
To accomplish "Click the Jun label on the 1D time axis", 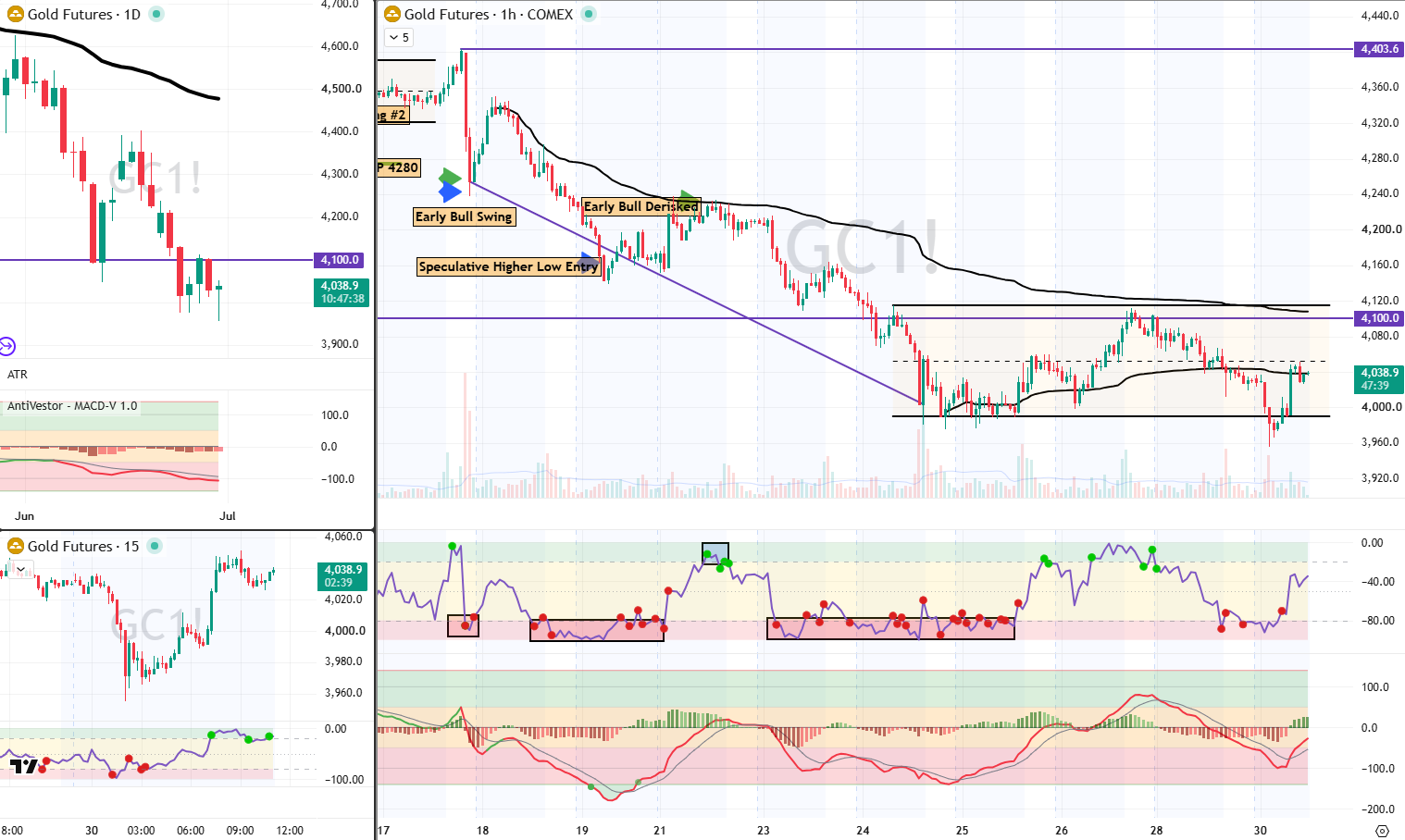I will coord(24,516).
